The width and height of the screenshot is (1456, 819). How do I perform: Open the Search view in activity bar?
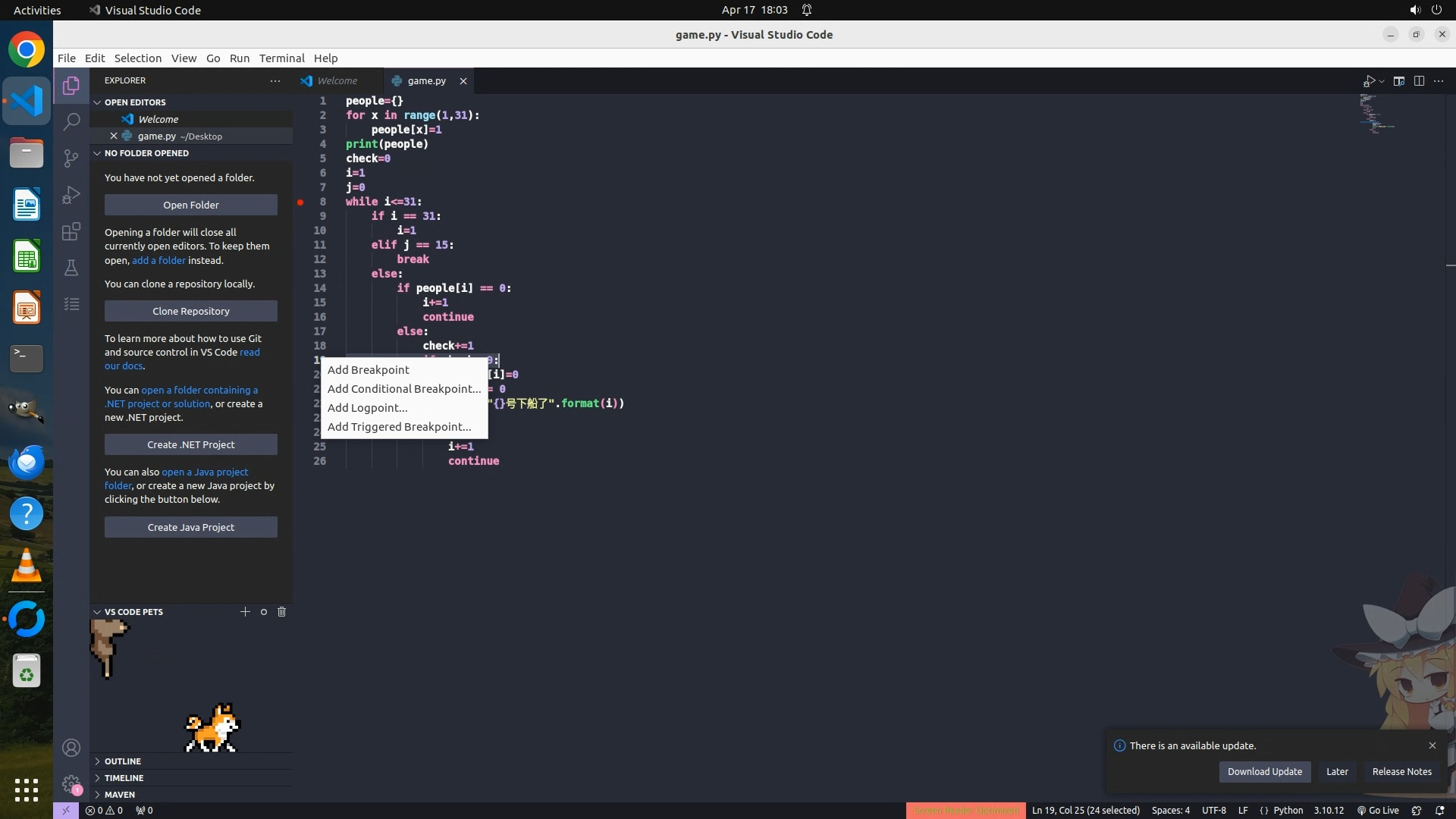pyautogui.click(x=71, y=121)
